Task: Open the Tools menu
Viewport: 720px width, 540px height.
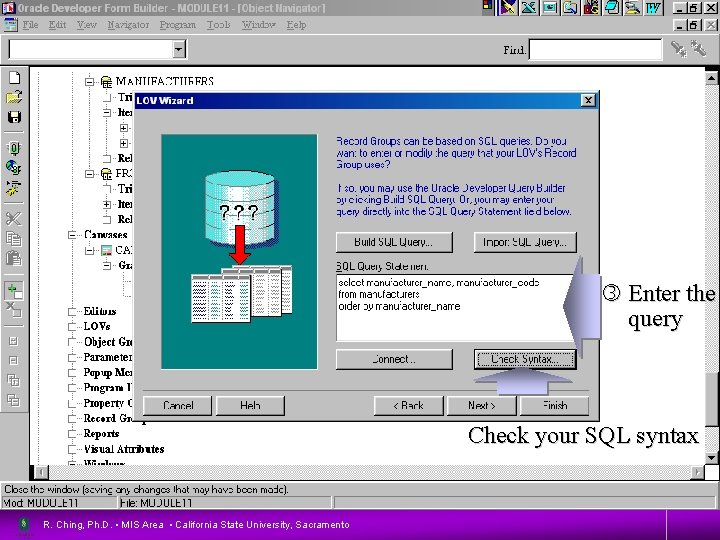Action: 219,25
